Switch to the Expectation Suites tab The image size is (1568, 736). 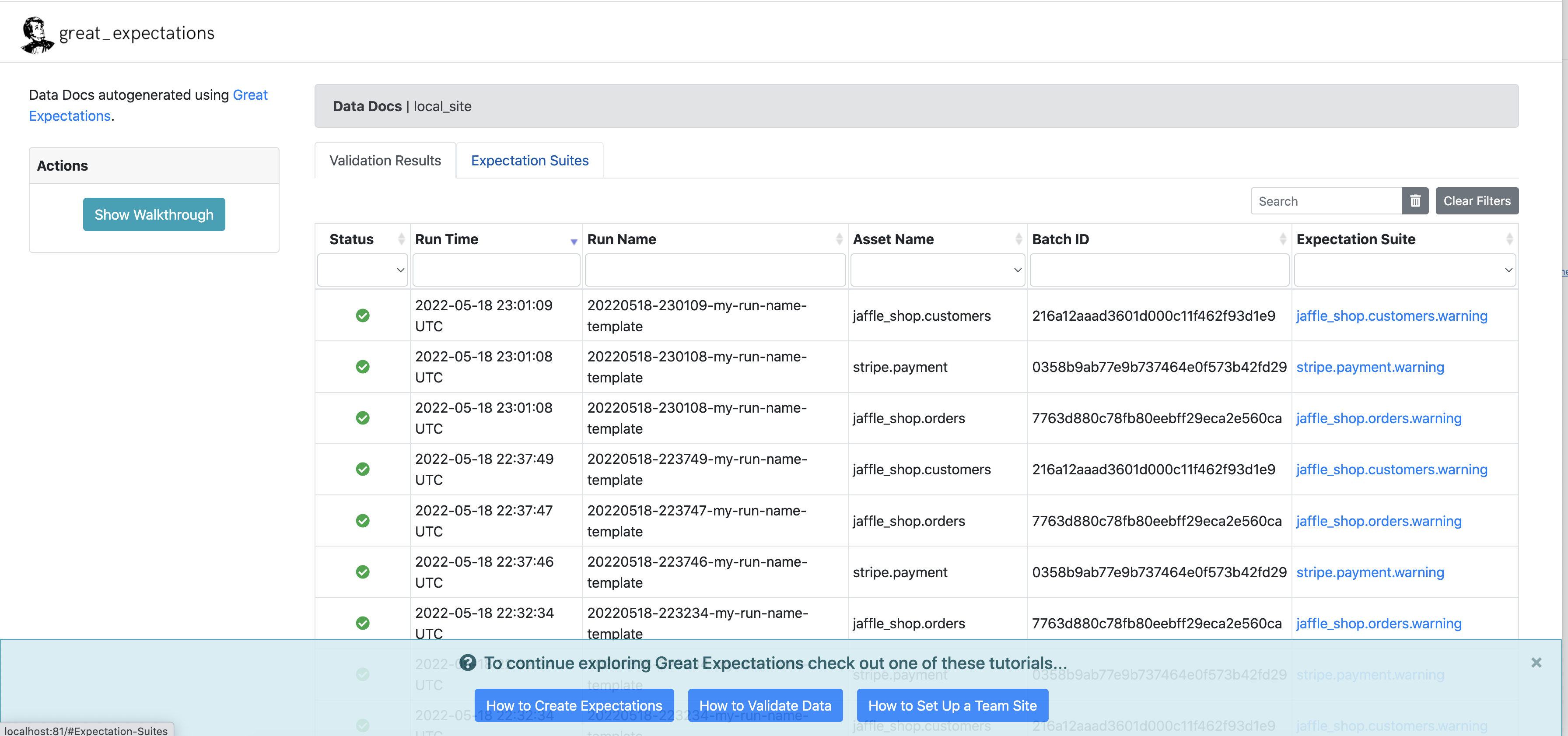529,161
